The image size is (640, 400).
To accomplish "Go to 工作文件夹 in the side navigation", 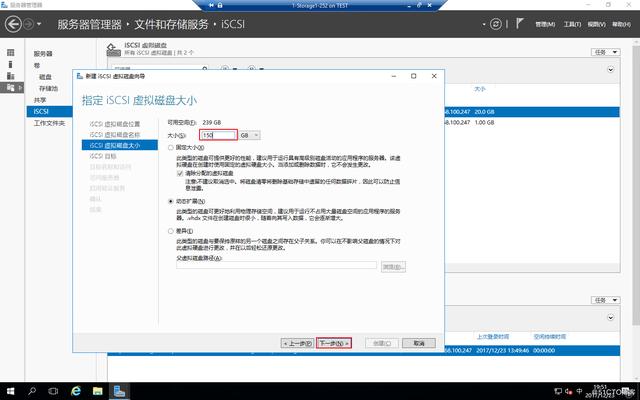I will [x=49, y=123].
